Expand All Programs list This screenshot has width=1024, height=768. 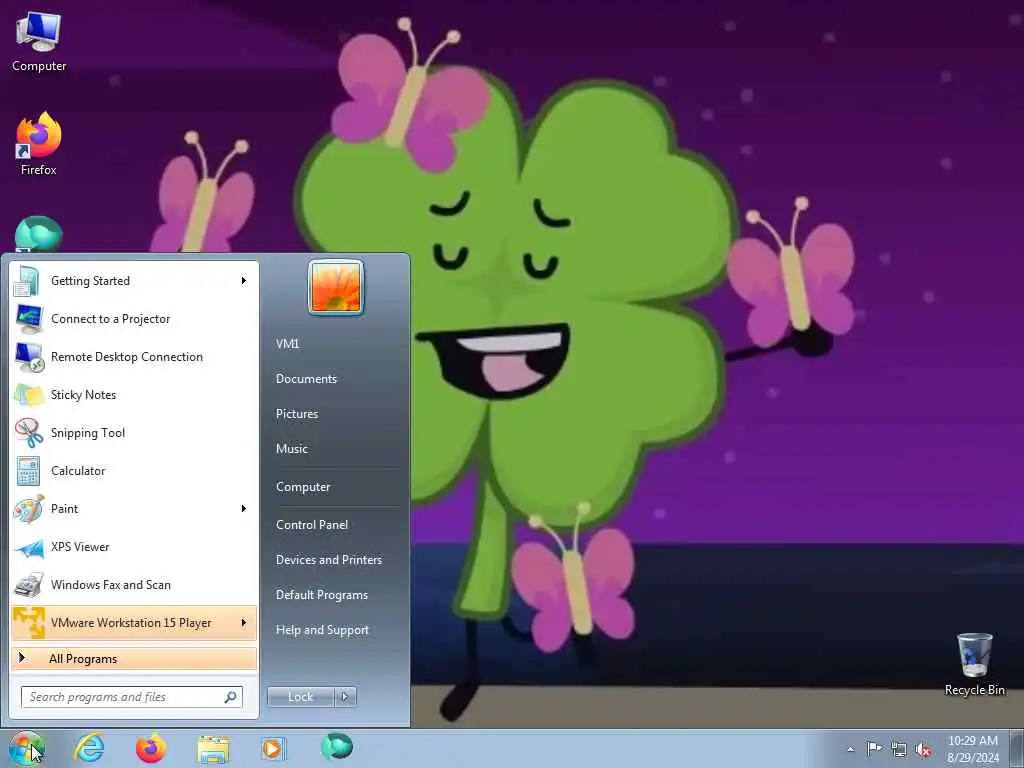pos(134,658)
